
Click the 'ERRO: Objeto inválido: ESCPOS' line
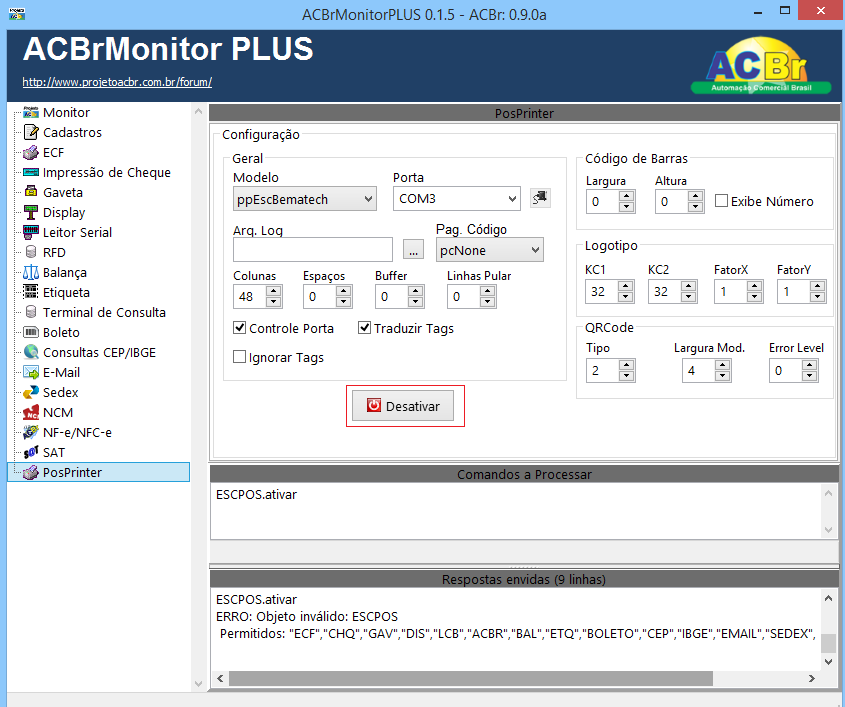click(307, 616)
